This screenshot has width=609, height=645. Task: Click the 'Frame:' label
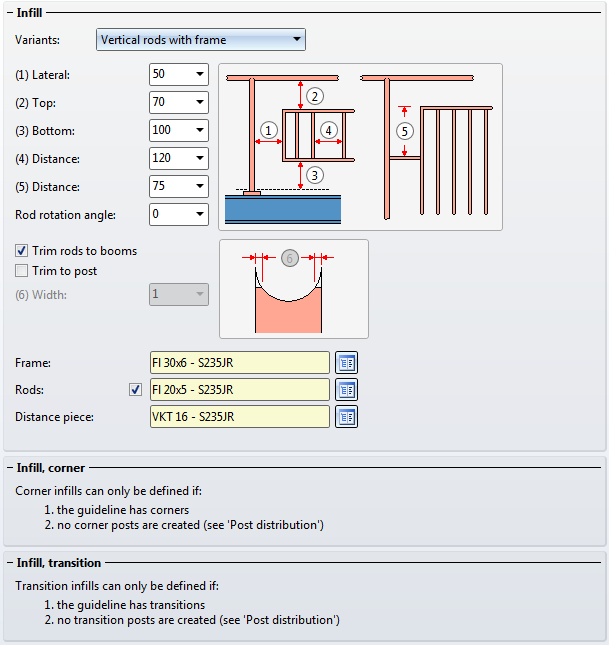33,363
